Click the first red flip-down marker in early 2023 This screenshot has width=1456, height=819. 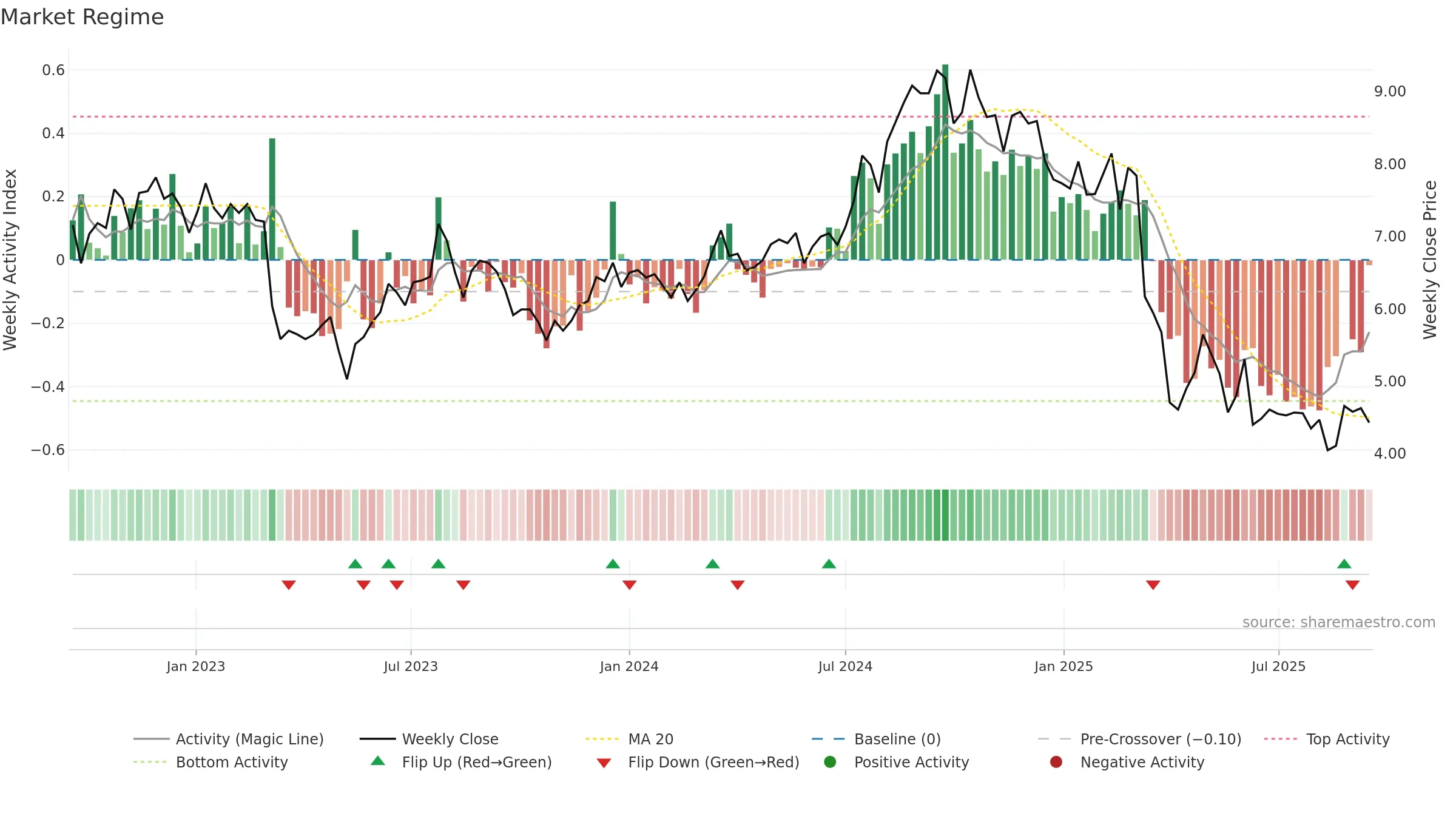tap(289, 585)
